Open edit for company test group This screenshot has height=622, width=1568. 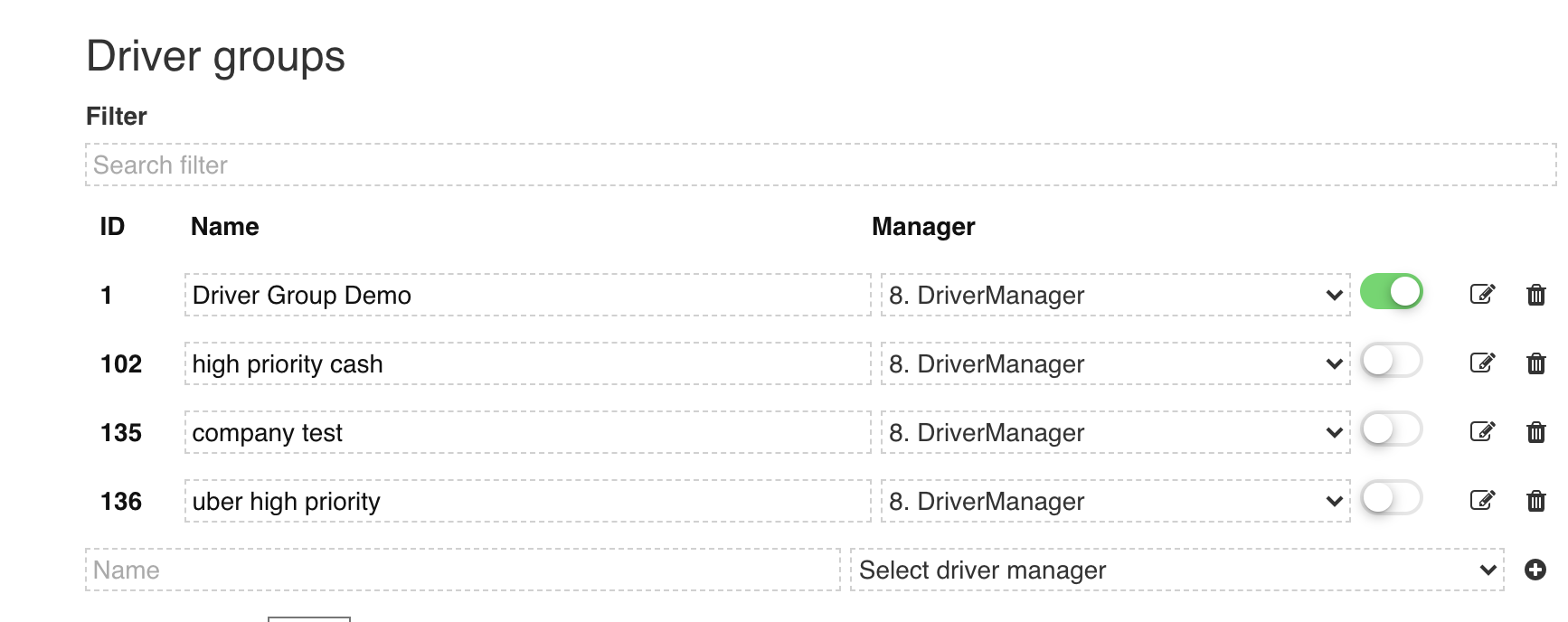tap(1482, 431)
